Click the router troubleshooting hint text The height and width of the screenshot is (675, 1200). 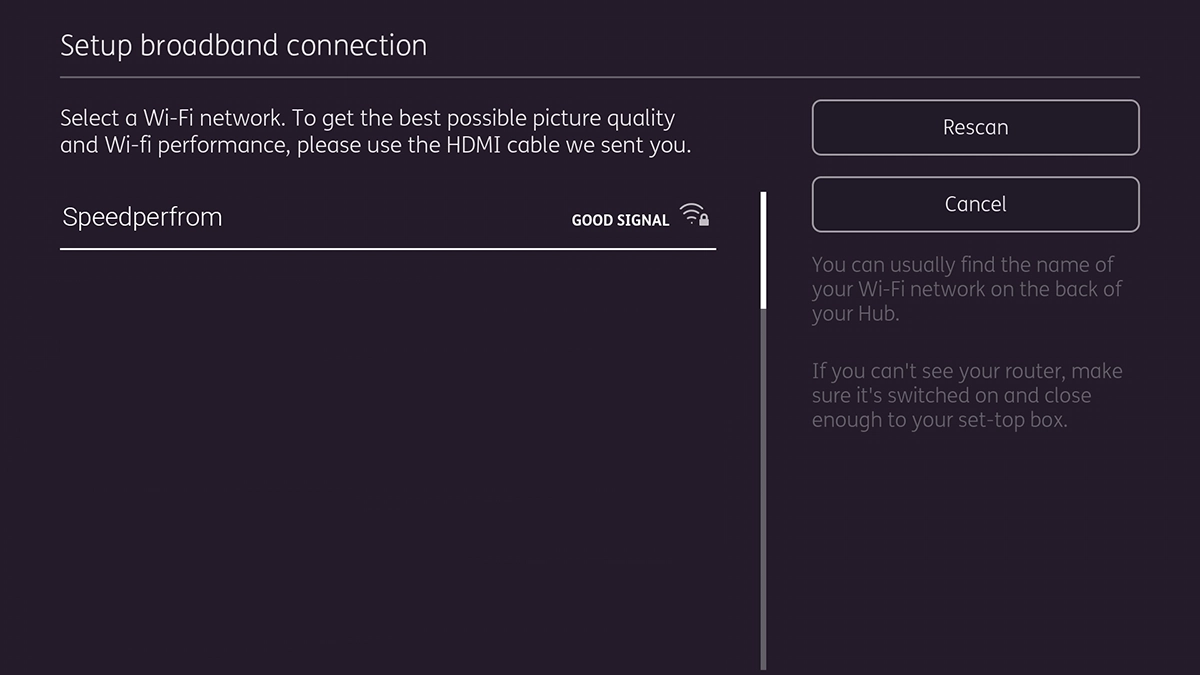click(966, 395)
